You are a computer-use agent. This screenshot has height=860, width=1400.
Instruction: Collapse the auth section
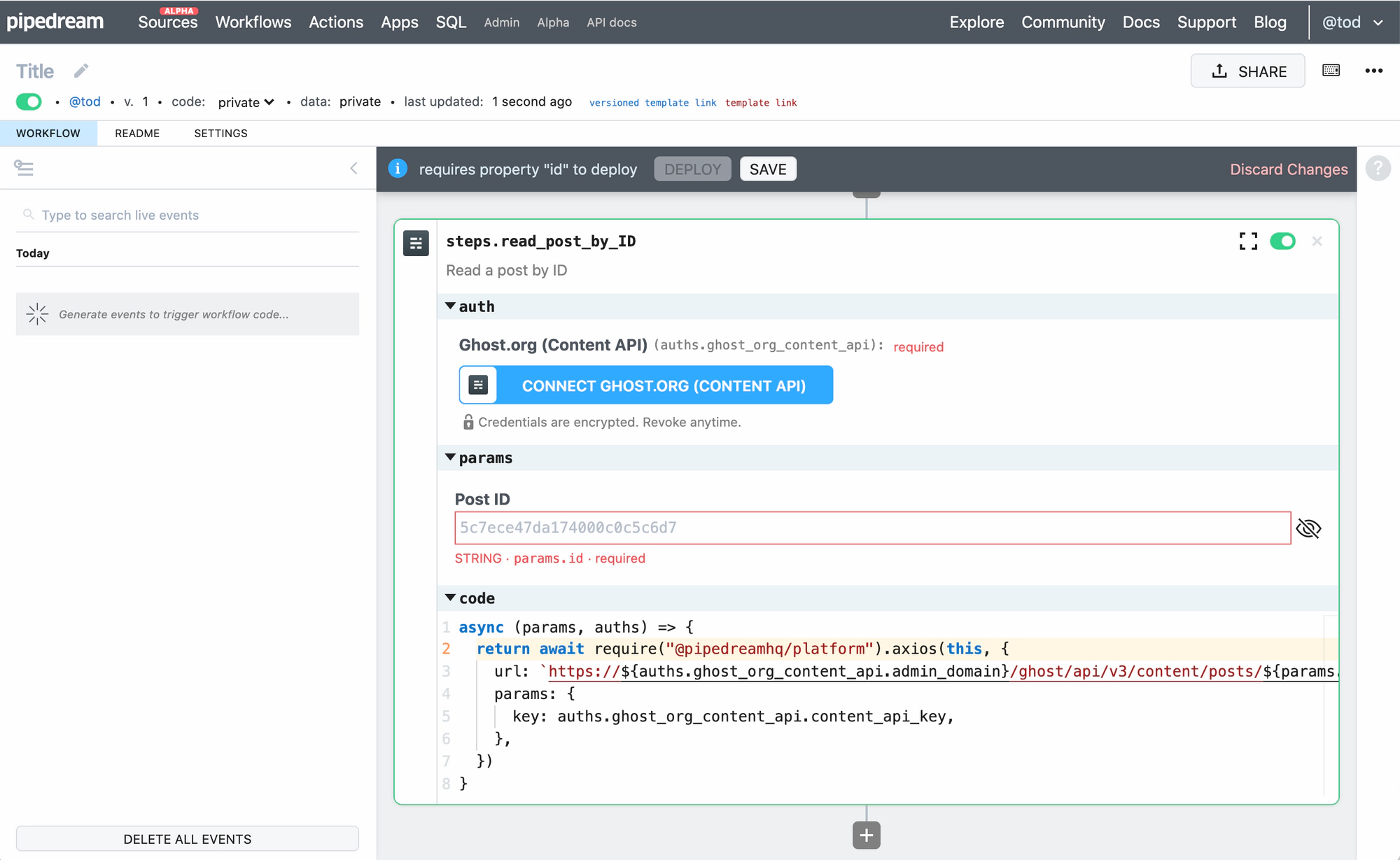pyautogui.click(x=451, y=306)
